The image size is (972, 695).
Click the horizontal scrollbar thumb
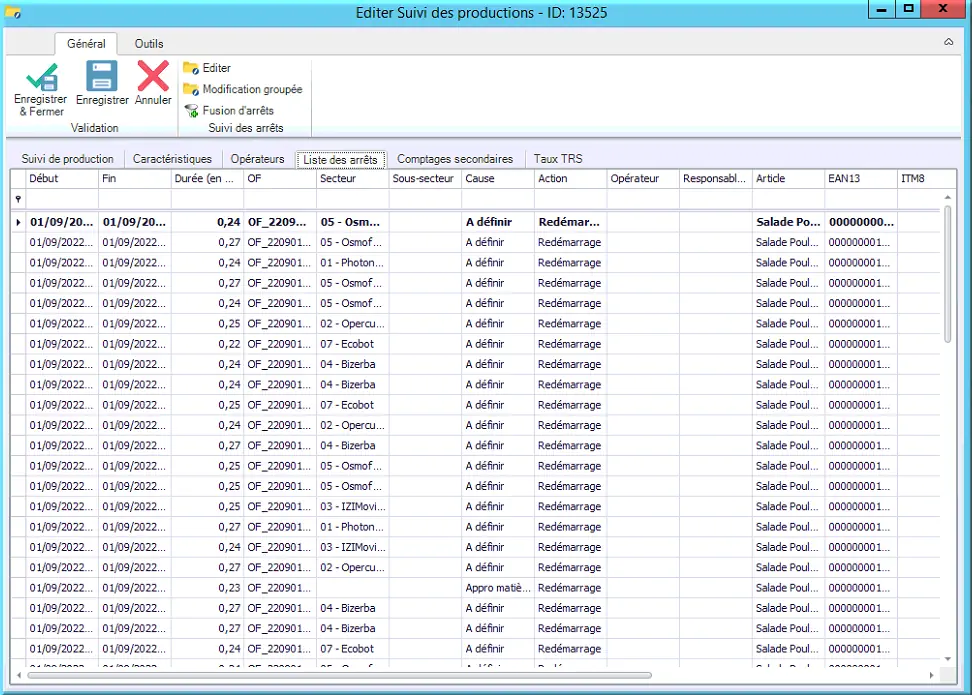(x=339, y=675)
